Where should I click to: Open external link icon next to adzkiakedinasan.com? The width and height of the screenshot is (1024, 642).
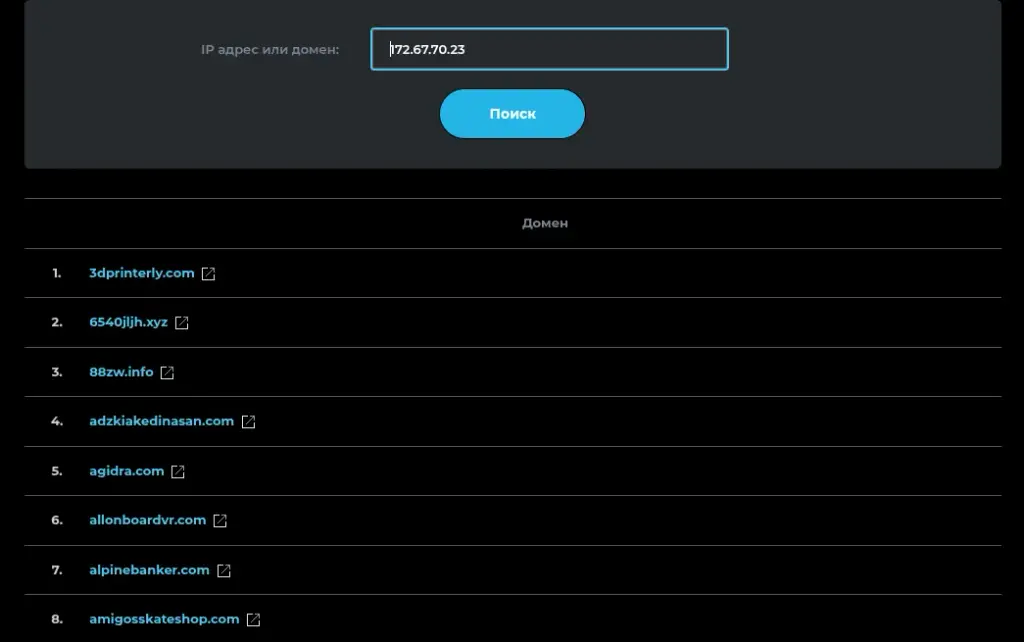pyautogui.click(x=248, y=422)
